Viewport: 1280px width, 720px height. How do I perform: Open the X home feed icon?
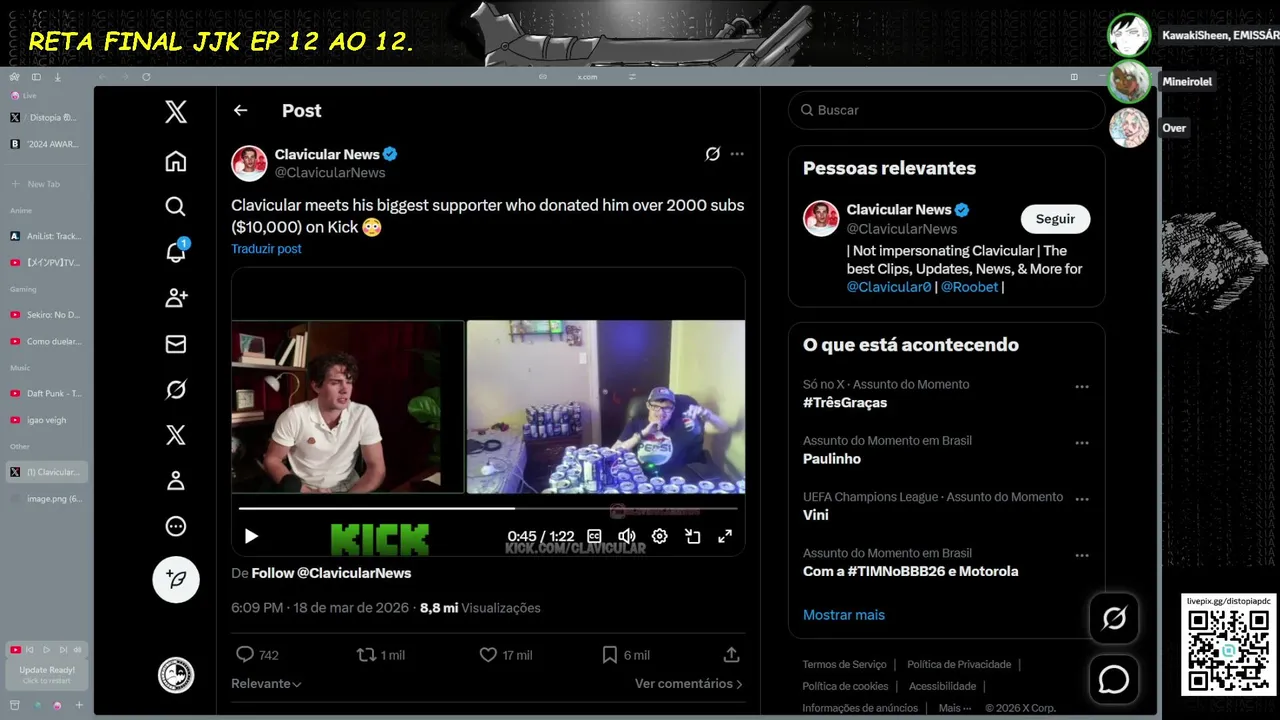[176, 161]
